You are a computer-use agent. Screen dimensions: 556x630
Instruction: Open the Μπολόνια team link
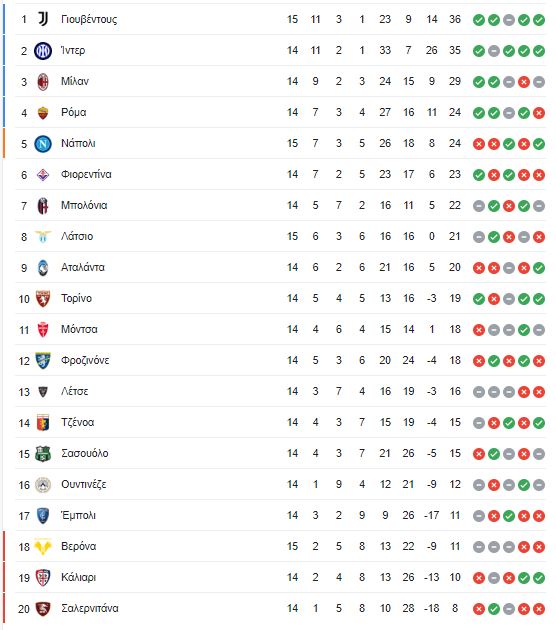pos(84,205)
